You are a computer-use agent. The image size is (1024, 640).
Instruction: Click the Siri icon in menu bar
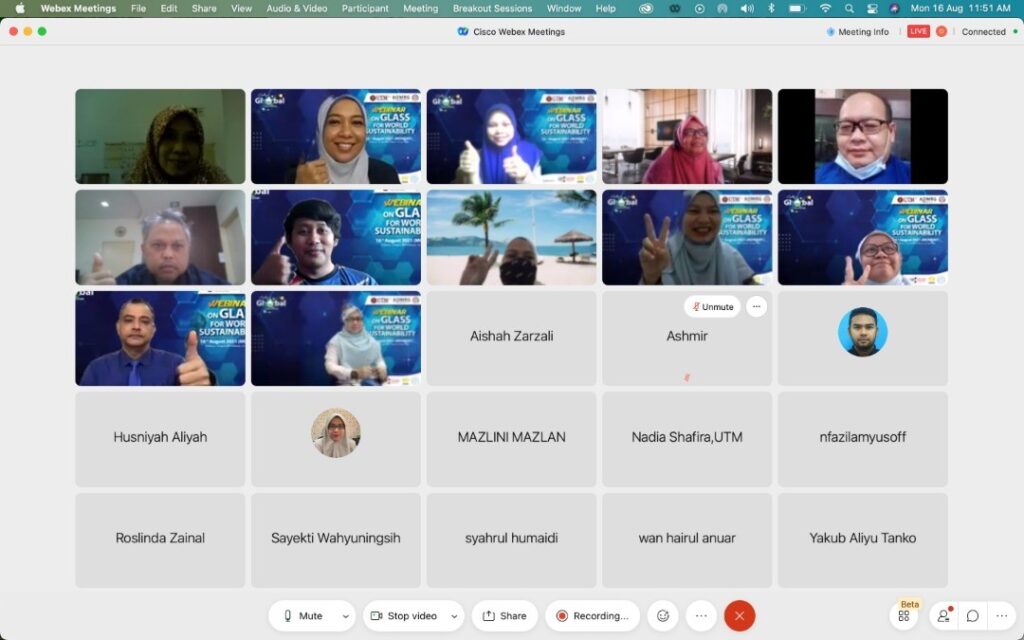click(x=894, y=8)
